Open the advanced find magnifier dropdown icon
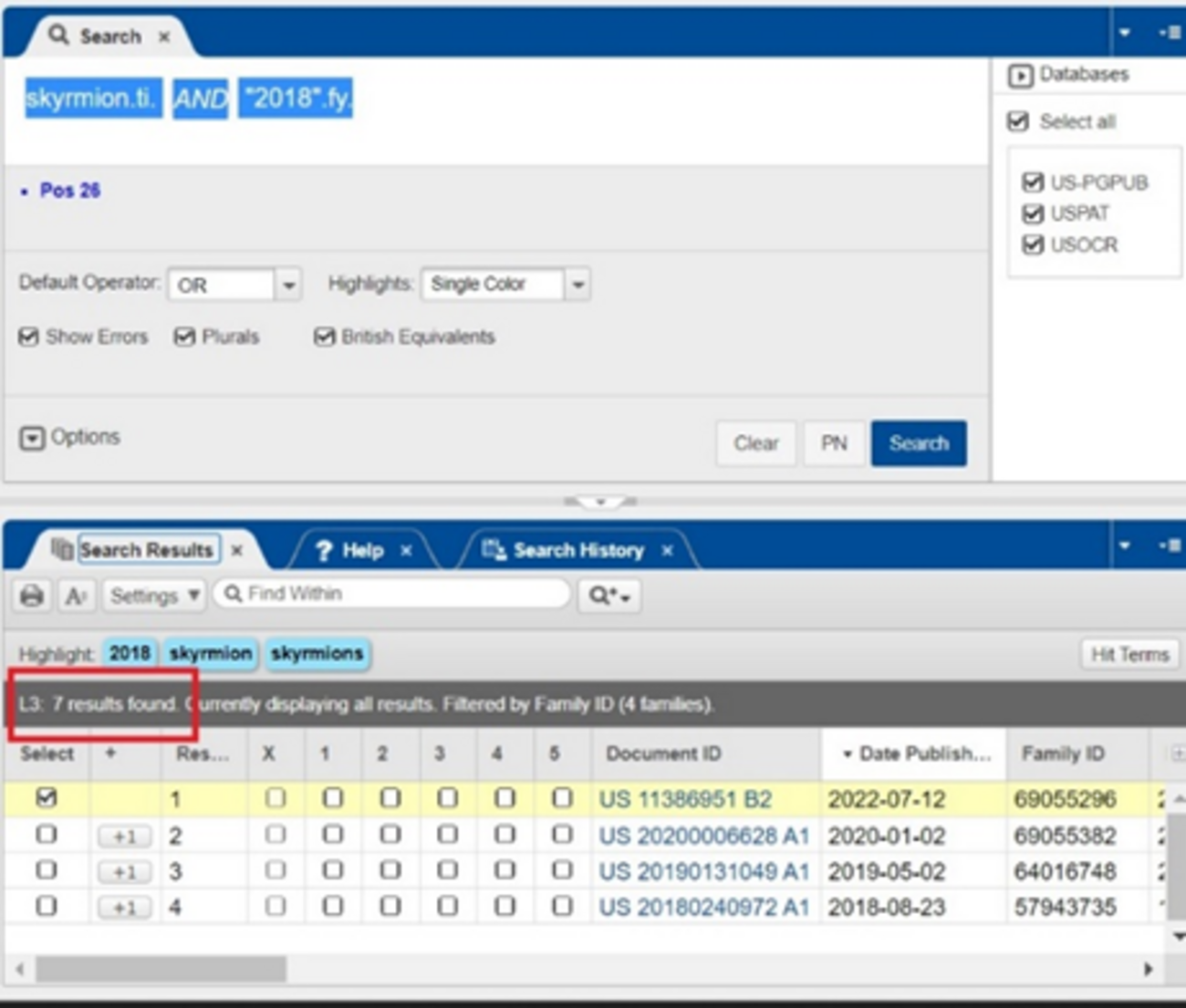 tap(609, 596)
